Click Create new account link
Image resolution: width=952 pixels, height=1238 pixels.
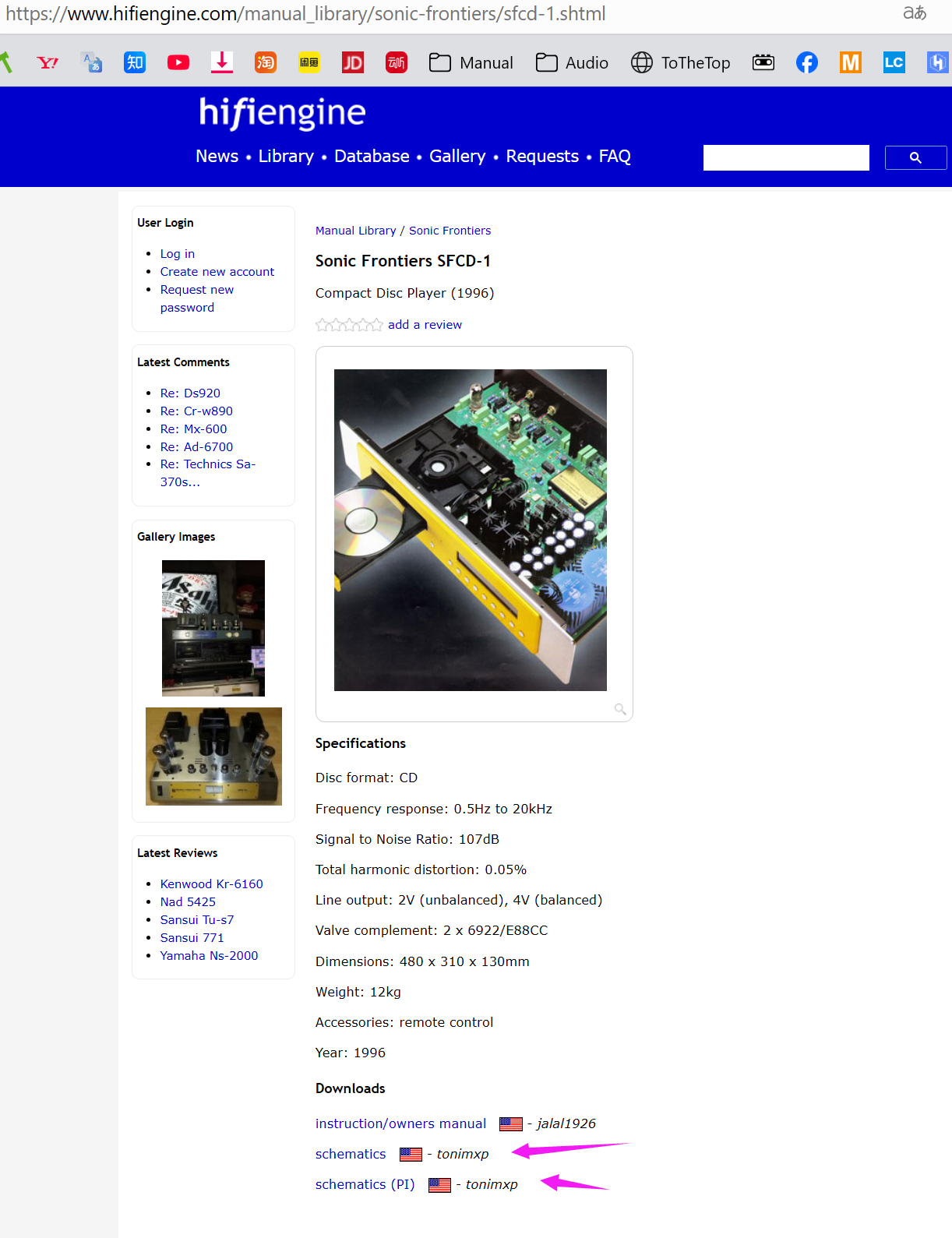[x=217, y=272]
